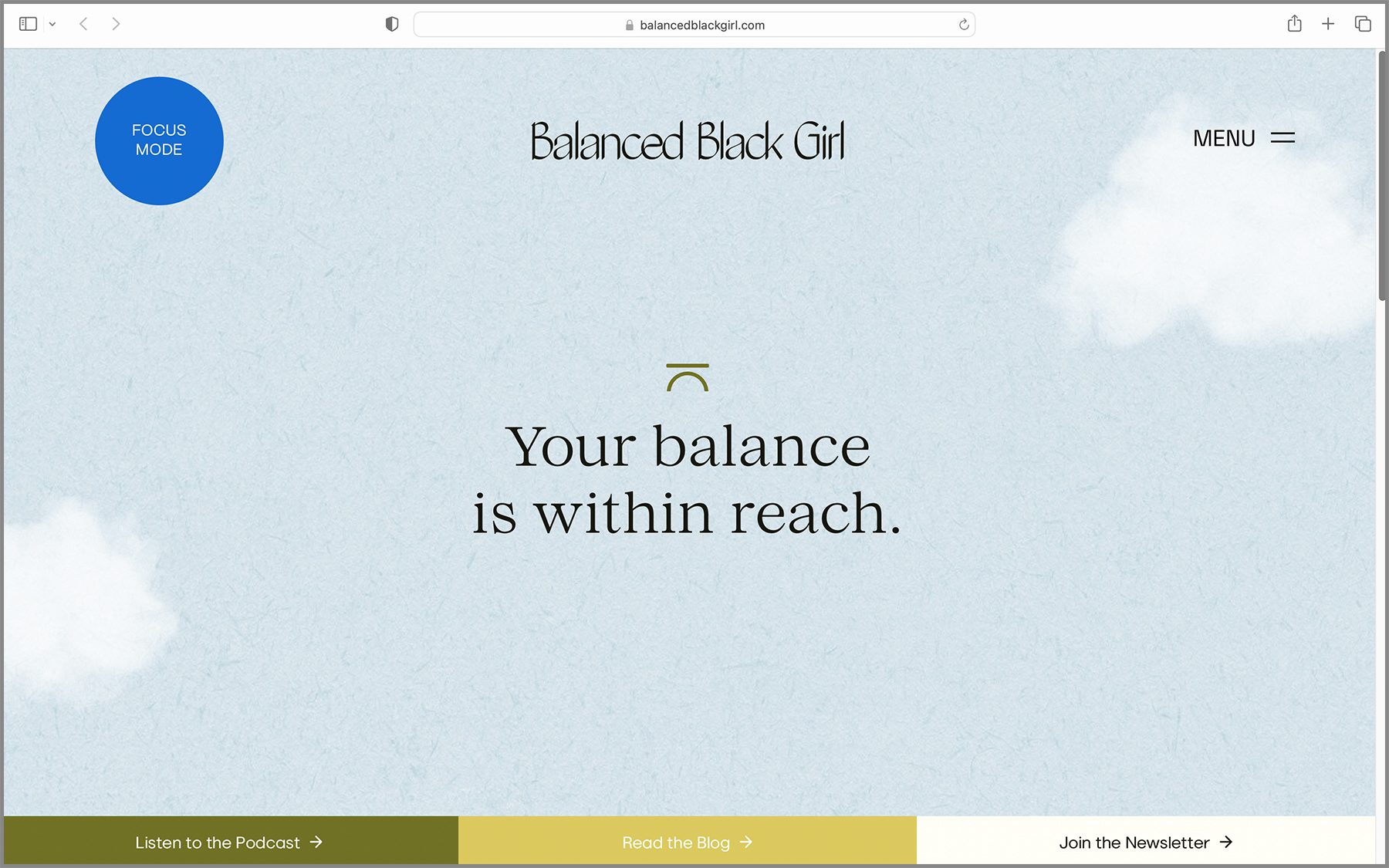This screenshot has height=868, width=1389.
Task: Open the MENU navigation
Action: pos(1224,138)
